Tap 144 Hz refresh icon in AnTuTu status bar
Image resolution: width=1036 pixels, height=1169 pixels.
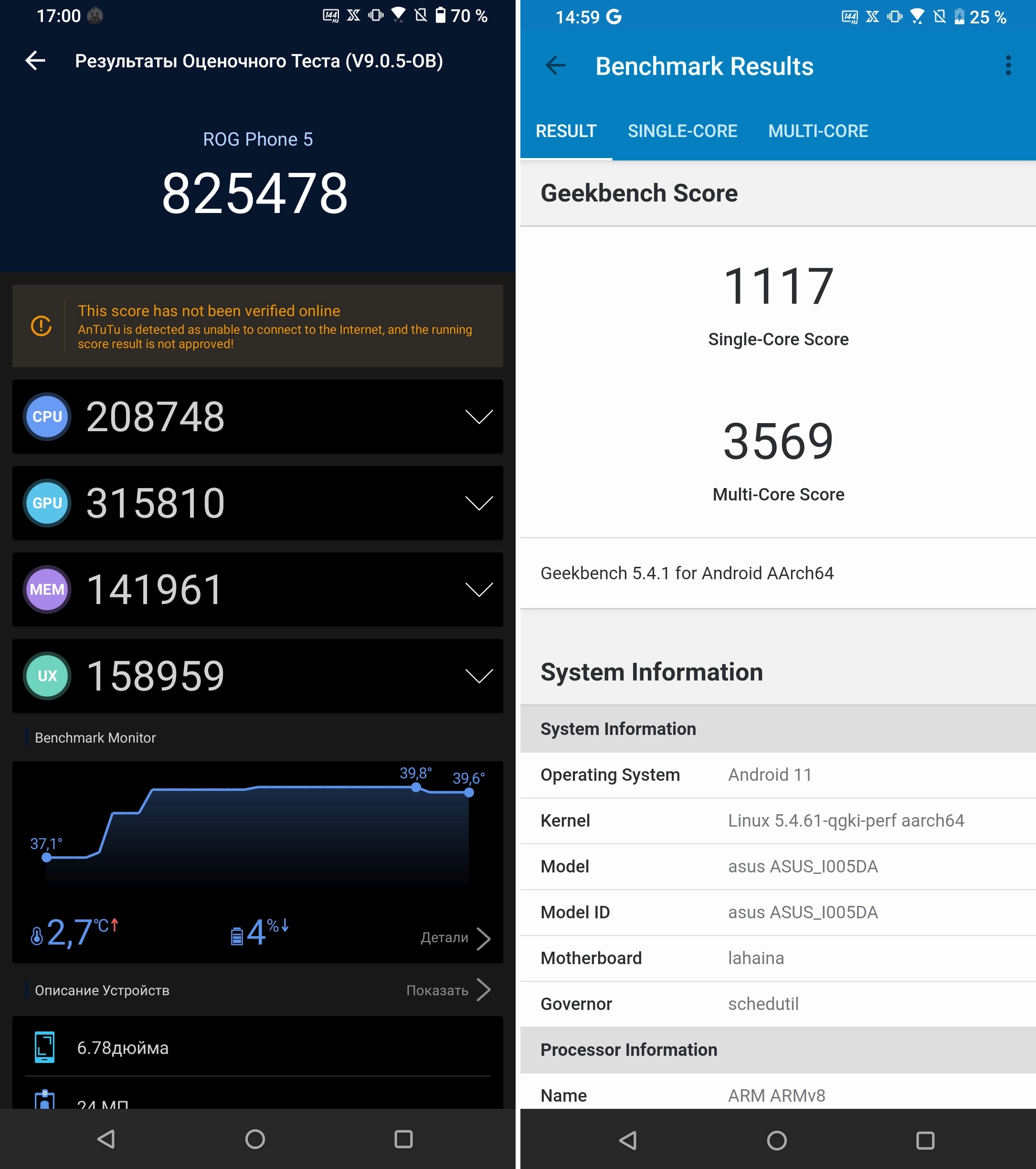[x=331, y=15]
